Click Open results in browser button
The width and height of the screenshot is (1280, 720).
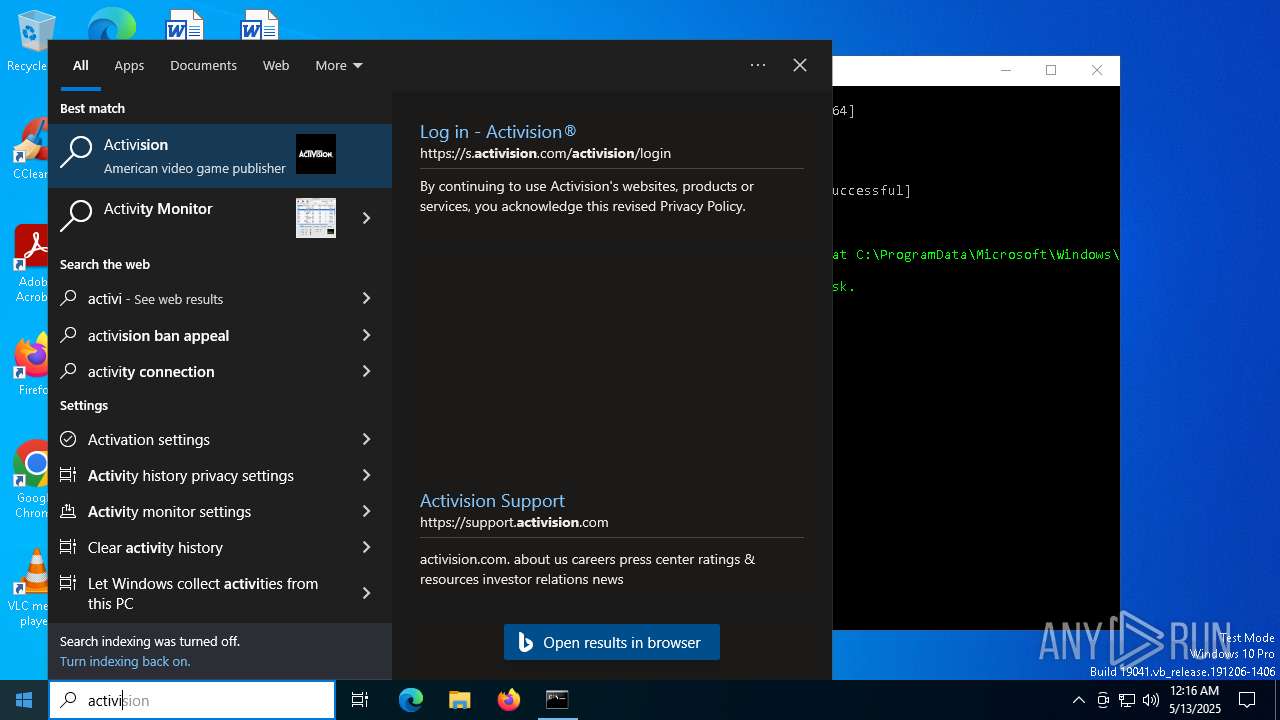pyautogui.click(x=612, y=642)
